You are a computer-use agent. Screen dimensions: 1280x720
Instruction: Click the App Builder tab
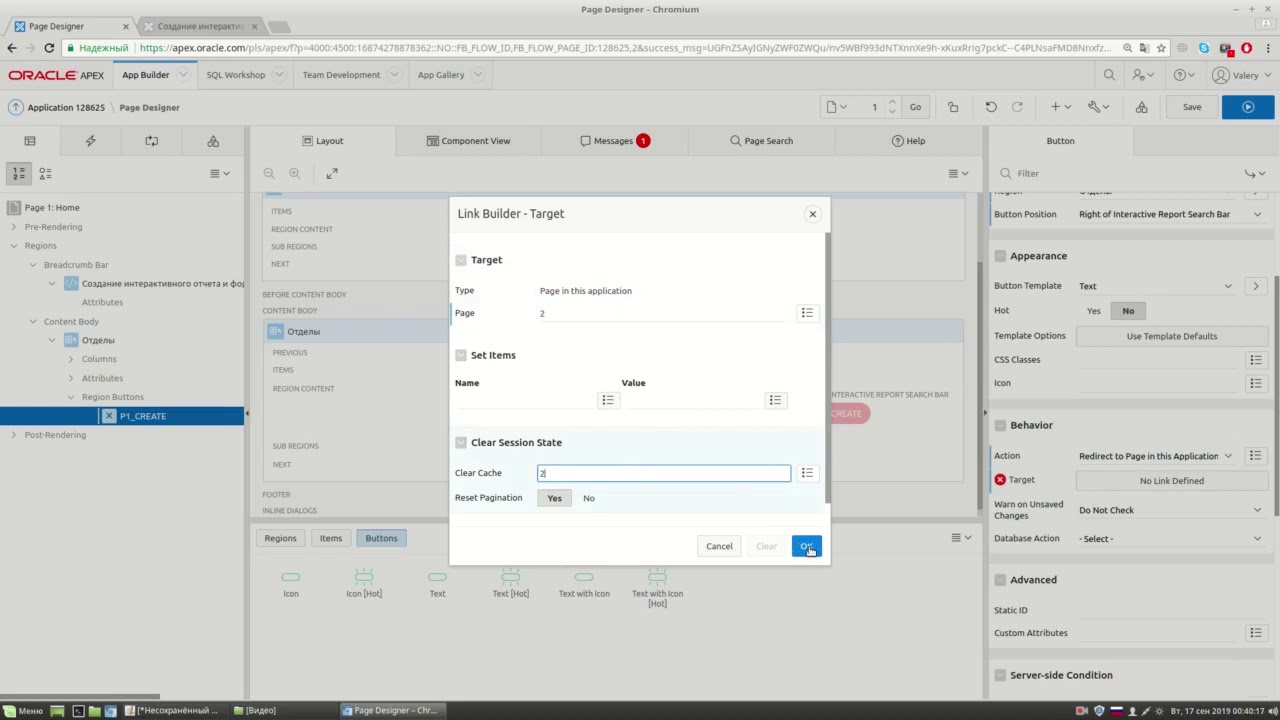coord(146,75)
